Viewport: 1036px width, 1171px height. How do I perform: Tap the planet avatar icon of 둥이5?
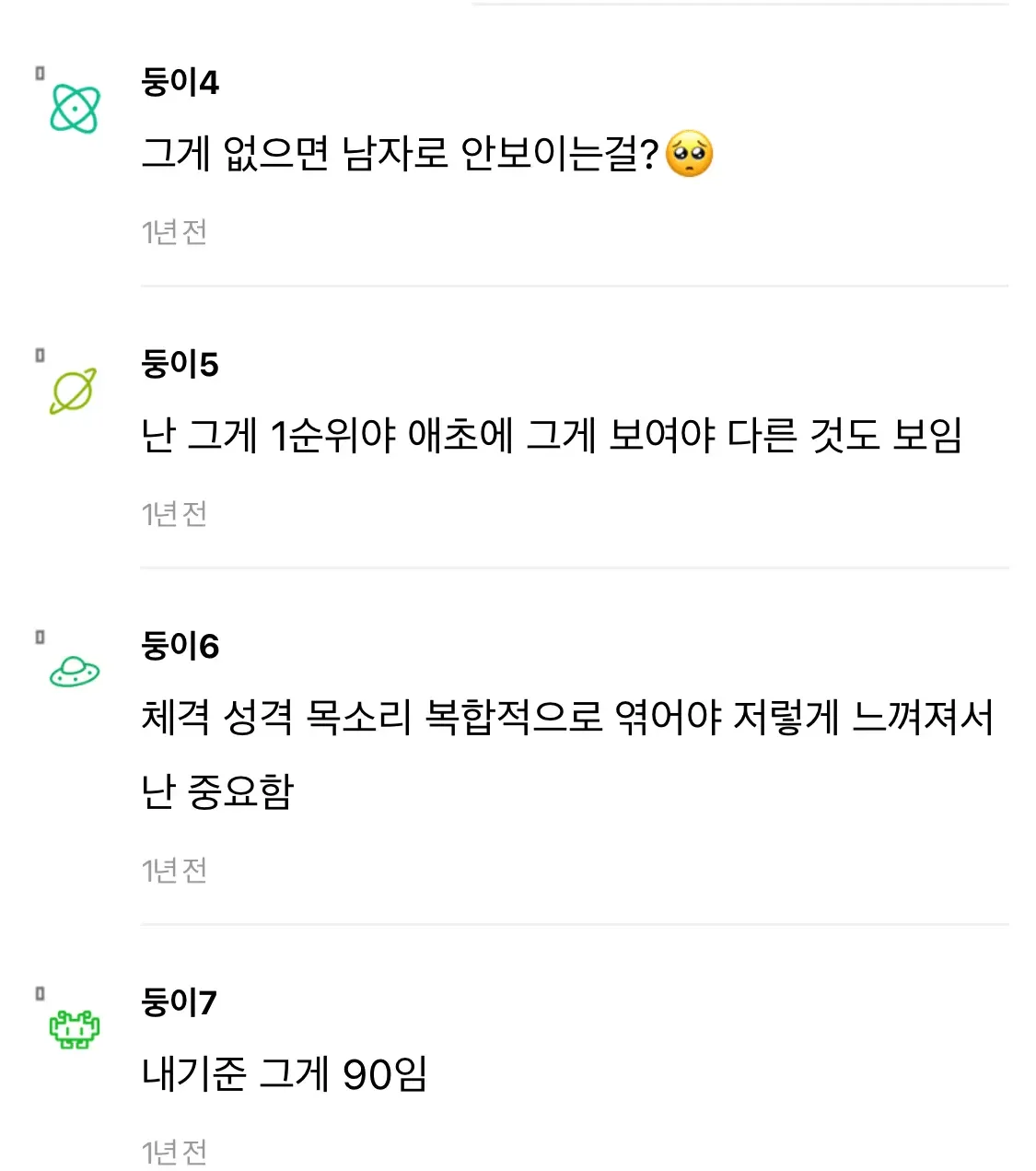click(x=73, y=391)
